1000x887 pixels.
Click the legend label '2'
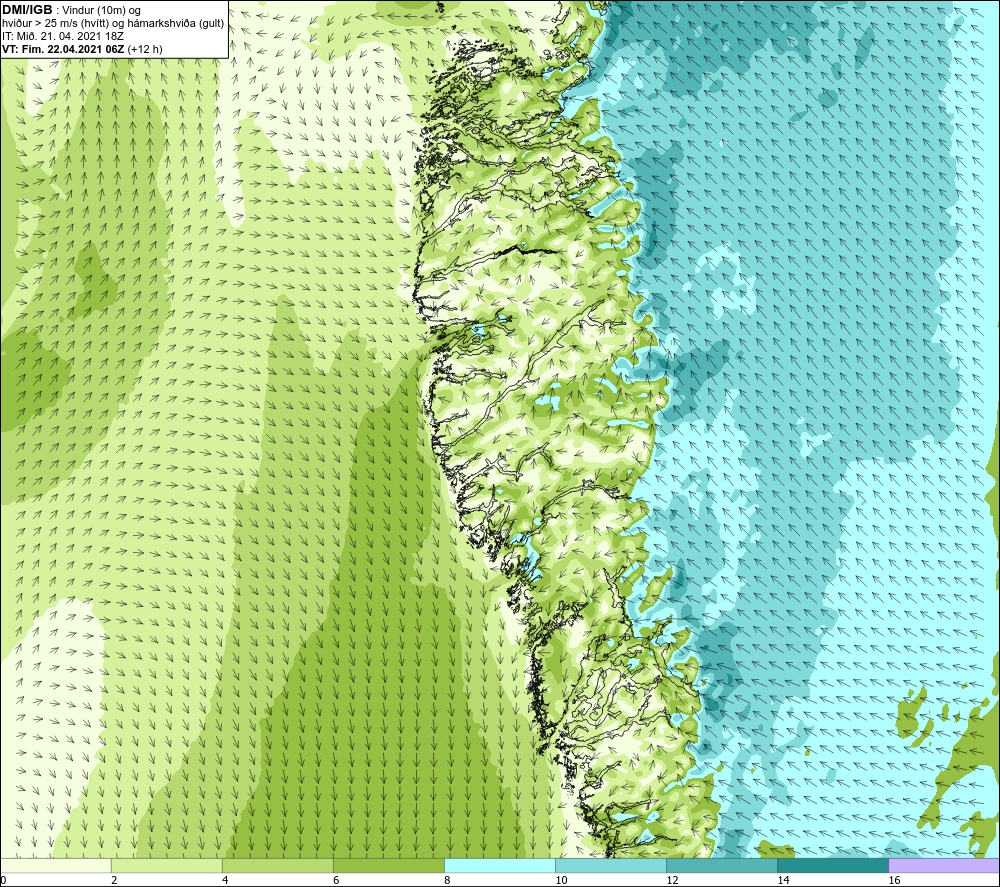pyautogui.click(x=114, y=881)
